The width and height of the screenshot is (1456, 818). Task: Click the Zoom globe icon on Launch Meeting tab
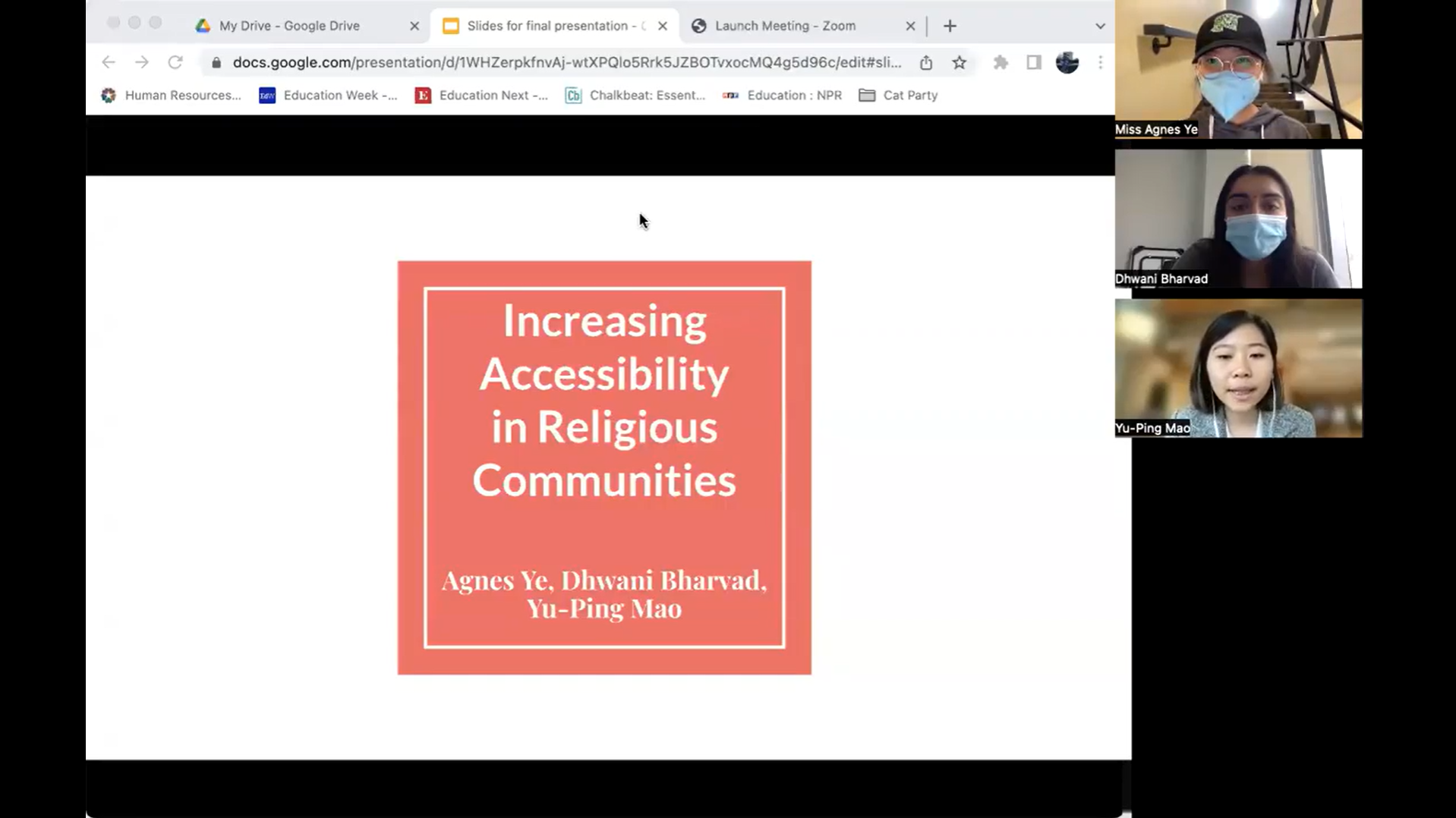point(698,25)
